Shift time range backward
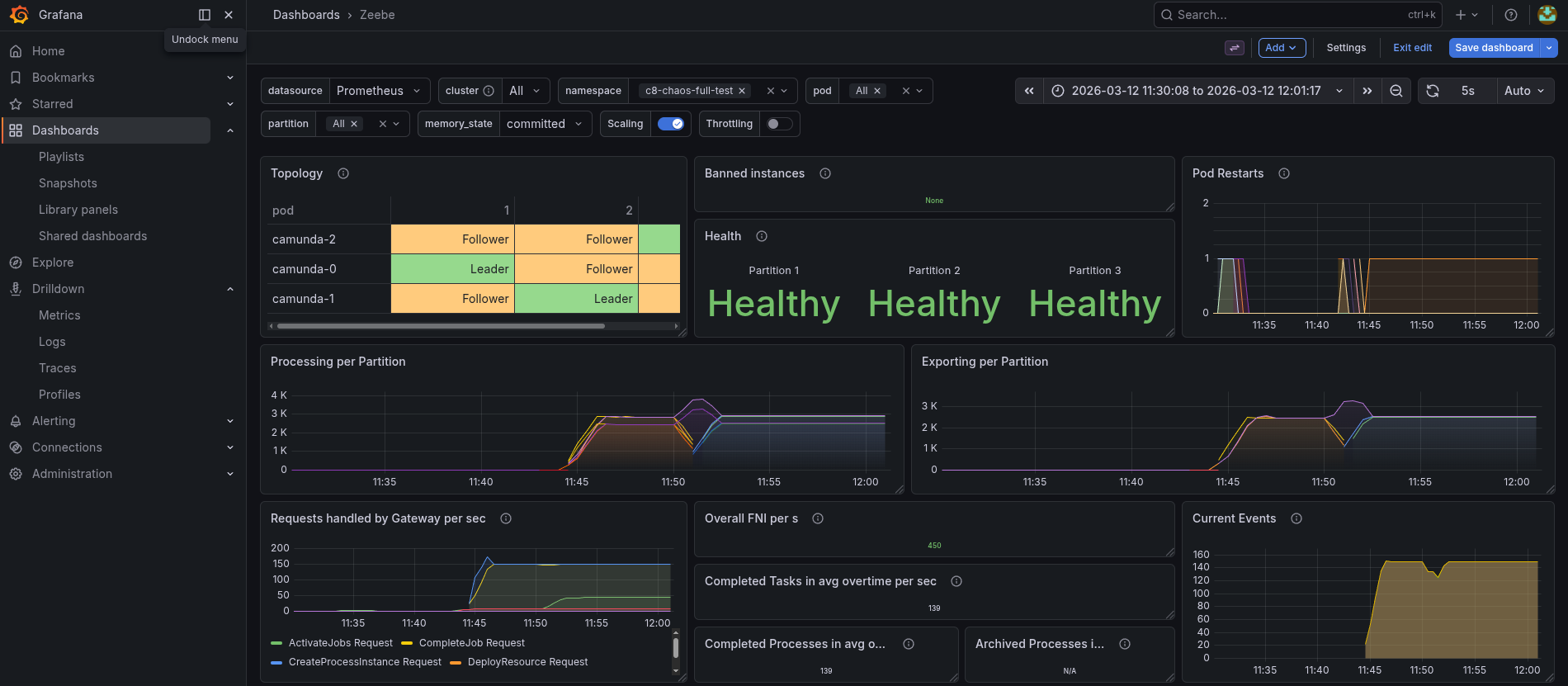 (1029, 91)
